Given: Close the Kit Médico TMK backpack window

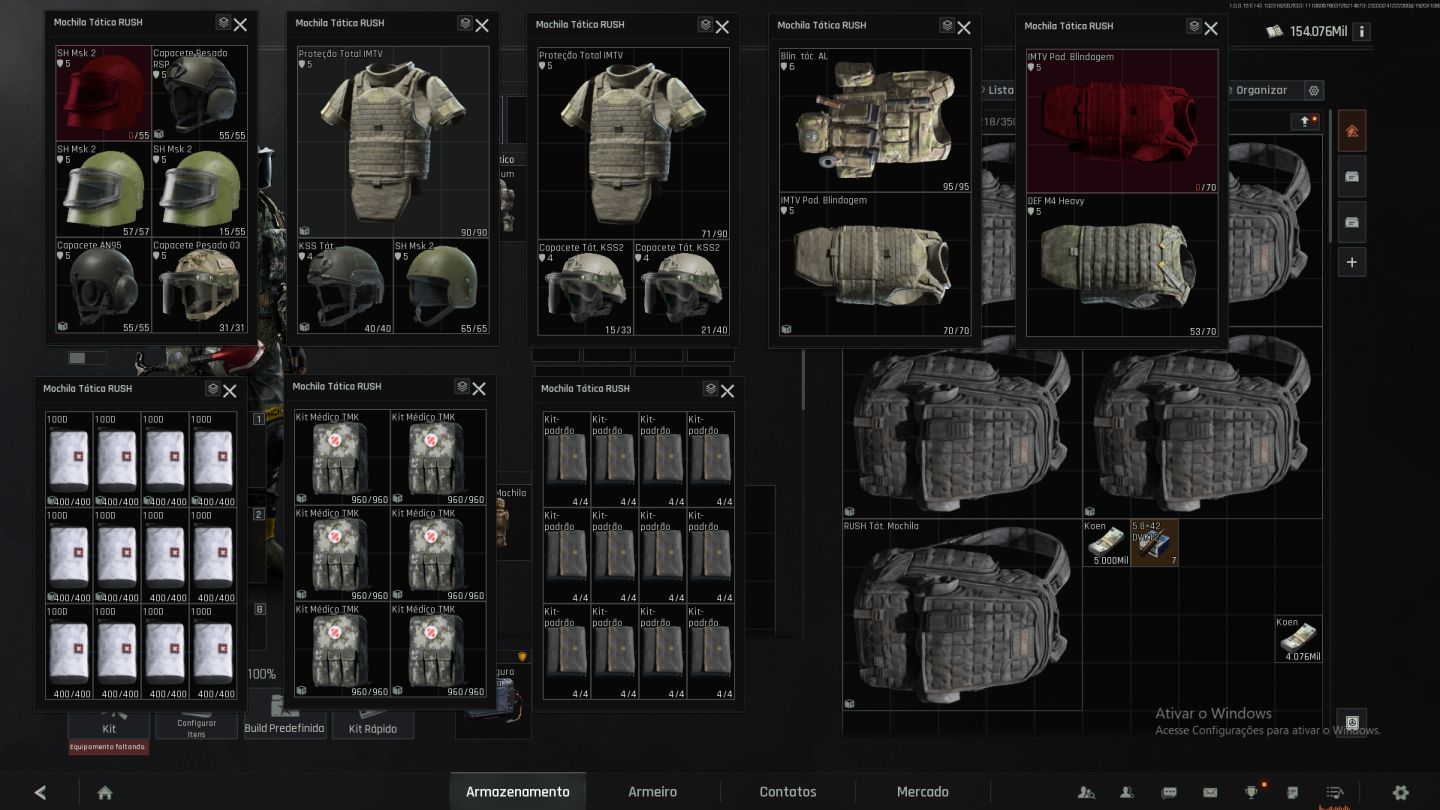Looking at the screenshot, I should click(x=479, y=388).
